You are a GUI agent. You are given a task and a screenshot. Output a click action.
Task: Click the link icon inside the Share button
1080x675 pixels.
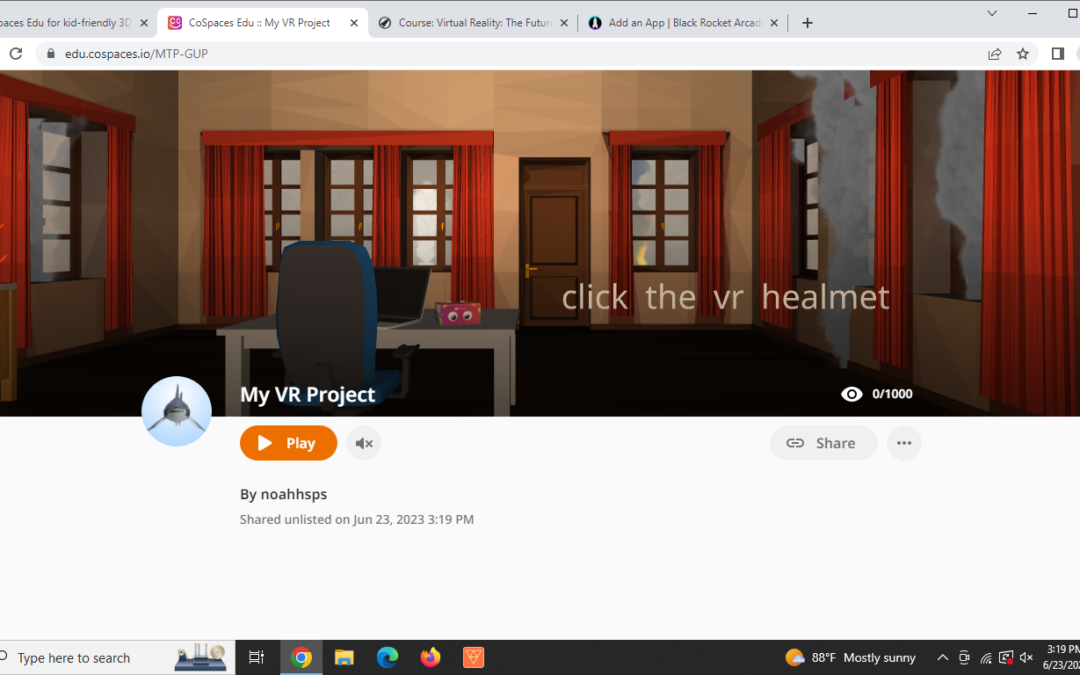coord(796,443)
